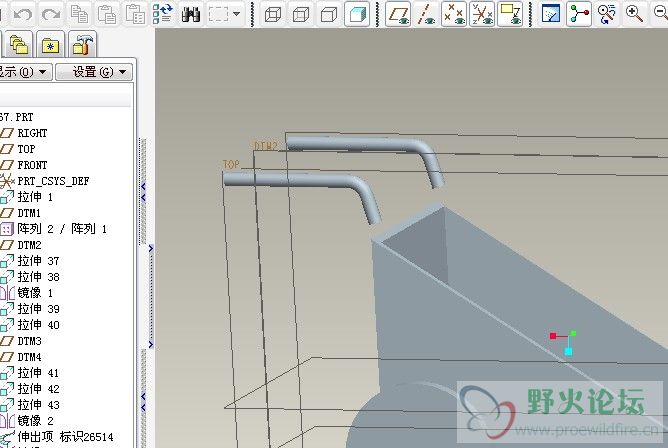Select 阵列 2 / 阵列 1 pattern
Image resolution: width=668 pixels, height=448 pixels.
point(62,229)
